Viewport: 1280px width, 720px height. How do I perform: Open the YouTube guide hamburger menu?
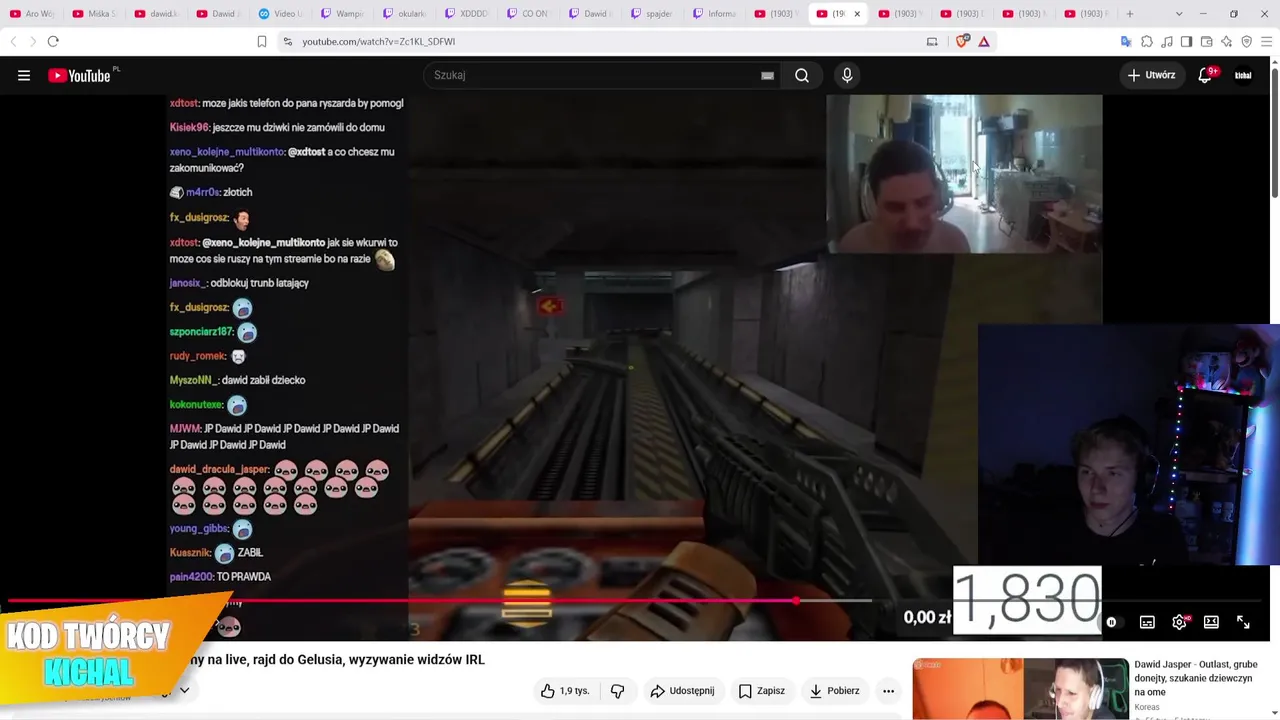[x=24, y=75]
